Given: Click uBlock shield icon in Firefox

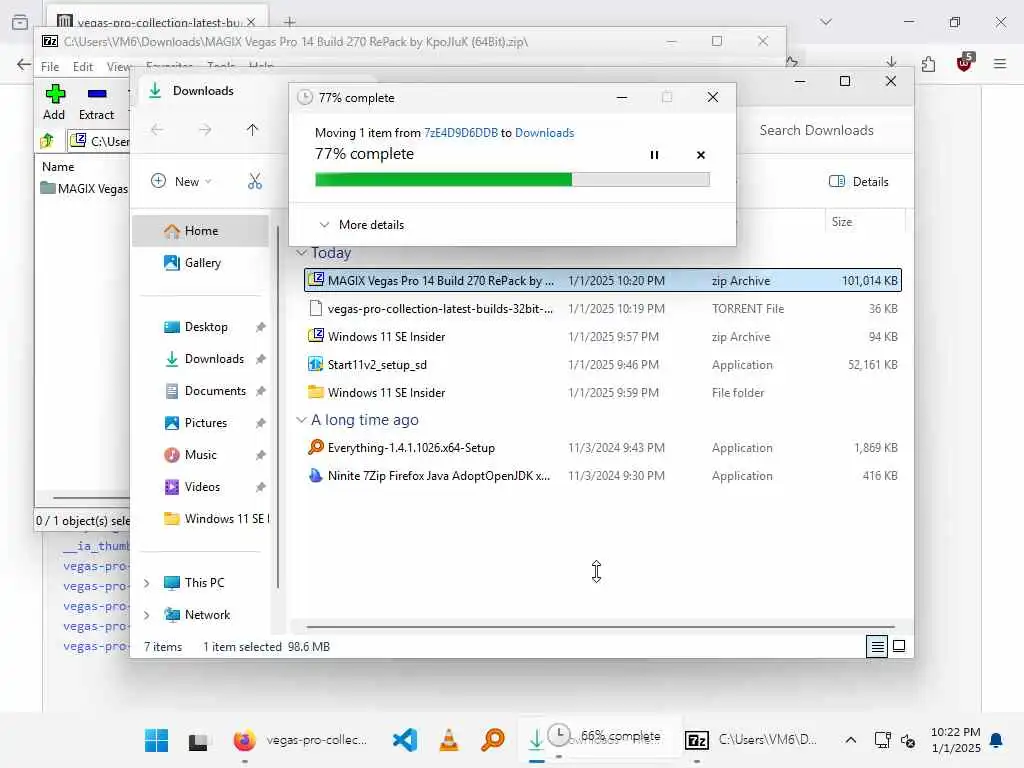Looking at the screenshot, I should tap(965, 63).
